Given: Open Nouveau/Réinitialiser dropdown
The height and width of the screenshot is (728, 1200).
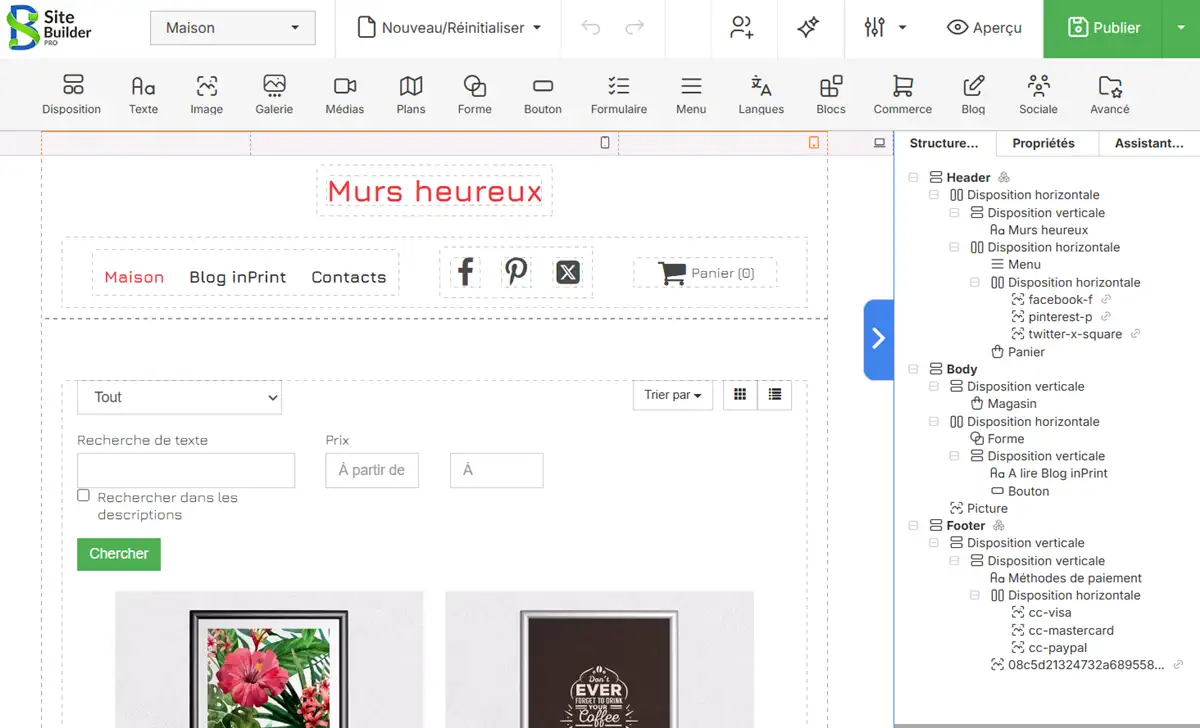Looking at the screenshot, I should pos(450,28).
